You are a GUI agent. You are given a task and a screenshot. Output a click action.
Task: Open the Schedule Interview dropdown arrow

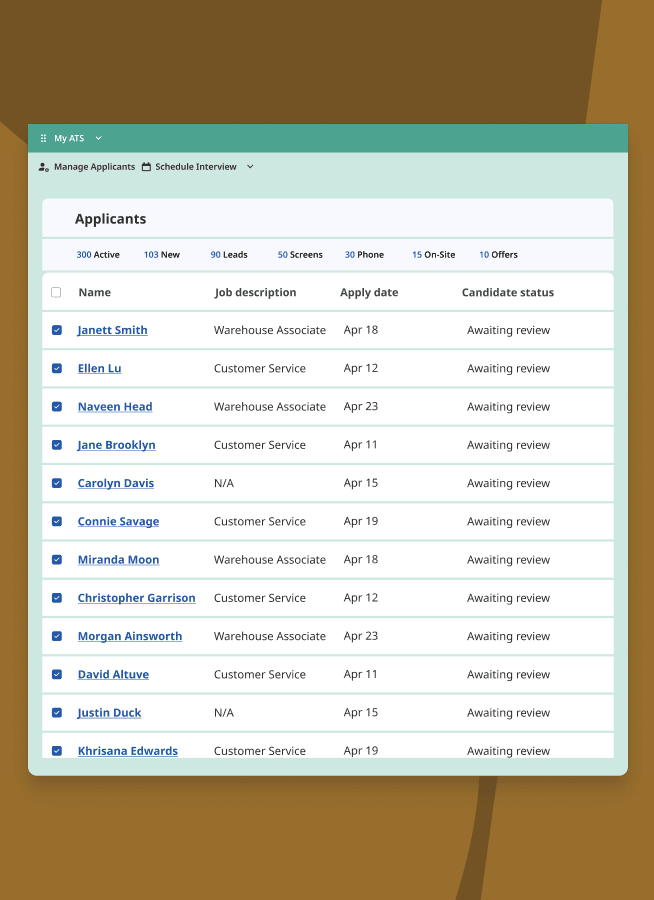click(250, 167)
